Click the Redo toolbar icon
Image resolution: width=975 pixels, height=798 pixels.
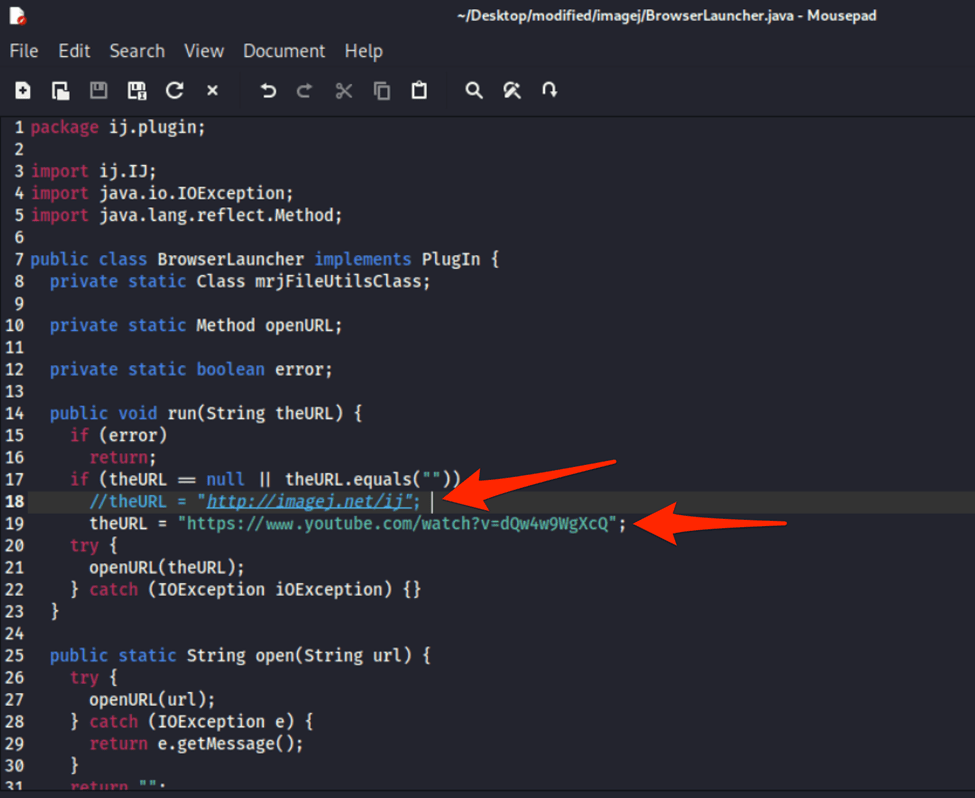(x=305, y=91)
